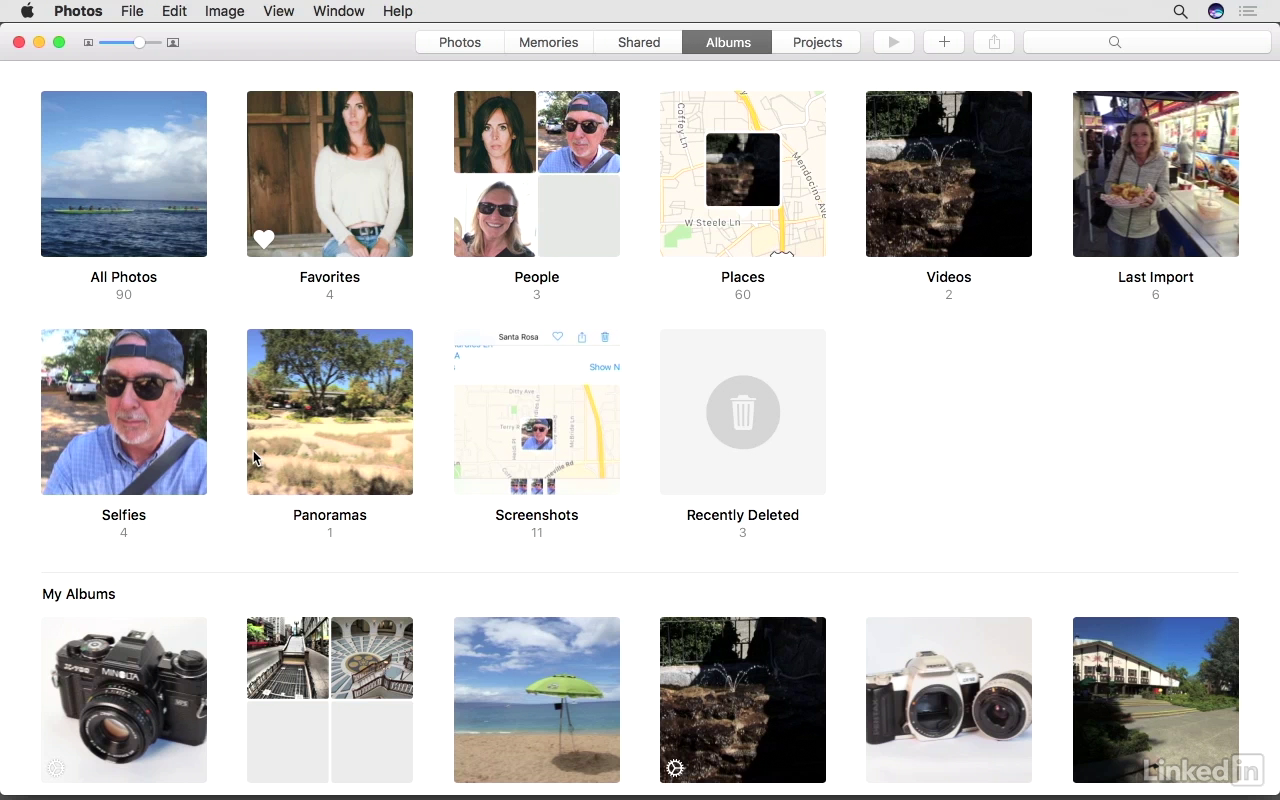Open the Minolta camera album in My Albums

coord(124,700)
